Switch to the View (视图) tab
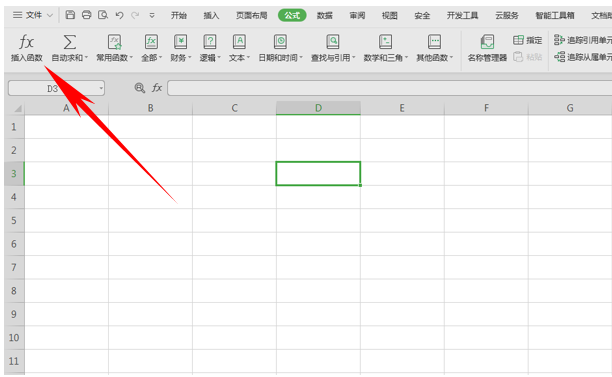 [390, 15]
